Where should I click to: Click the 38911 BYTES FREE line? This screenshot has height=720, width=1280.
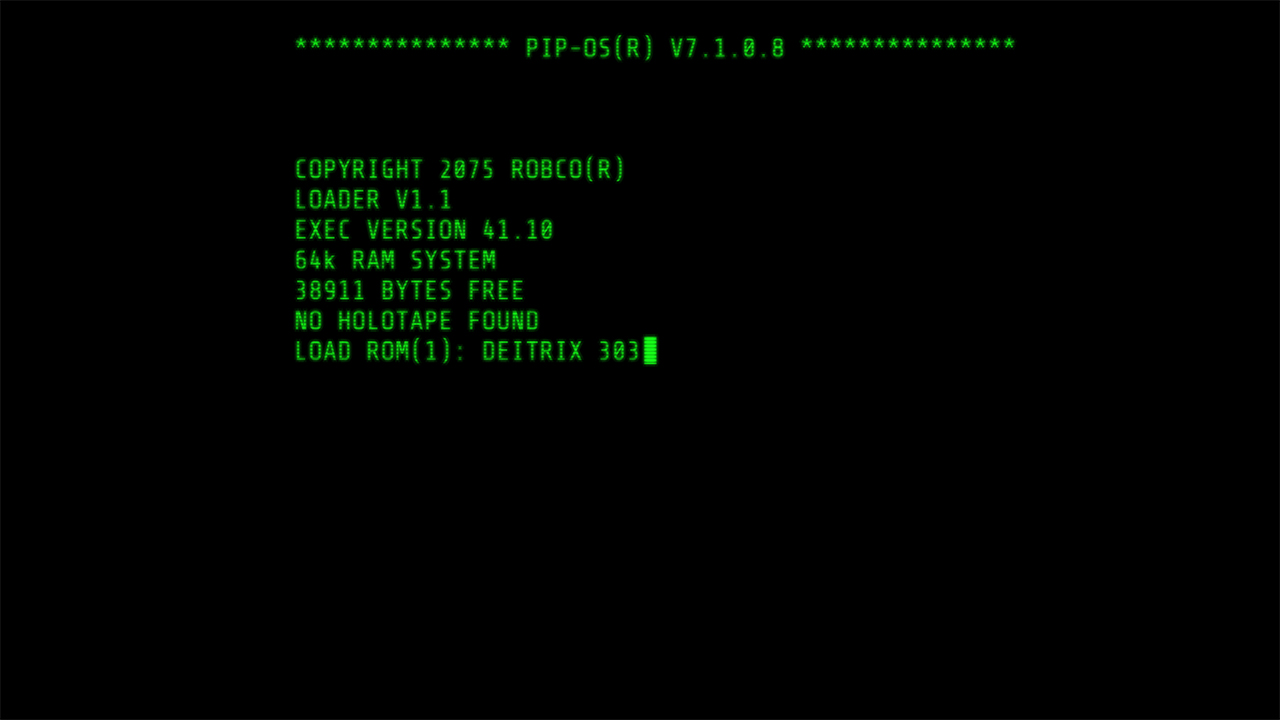tap(409, 290)
